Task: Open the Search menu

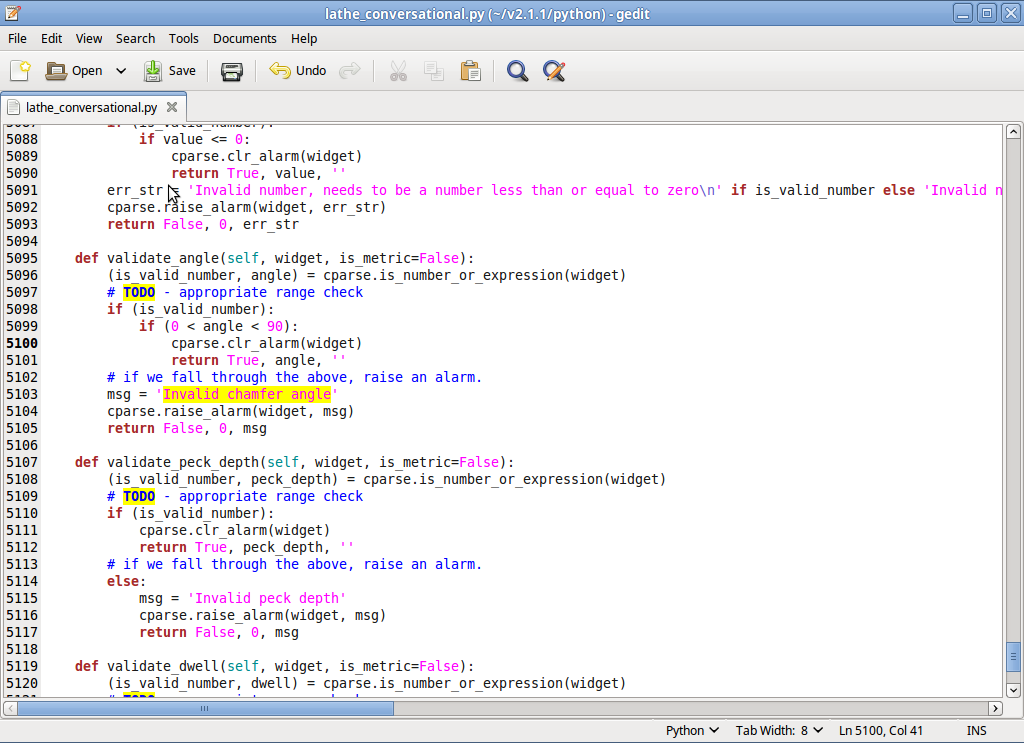Action: click(135, 39)
